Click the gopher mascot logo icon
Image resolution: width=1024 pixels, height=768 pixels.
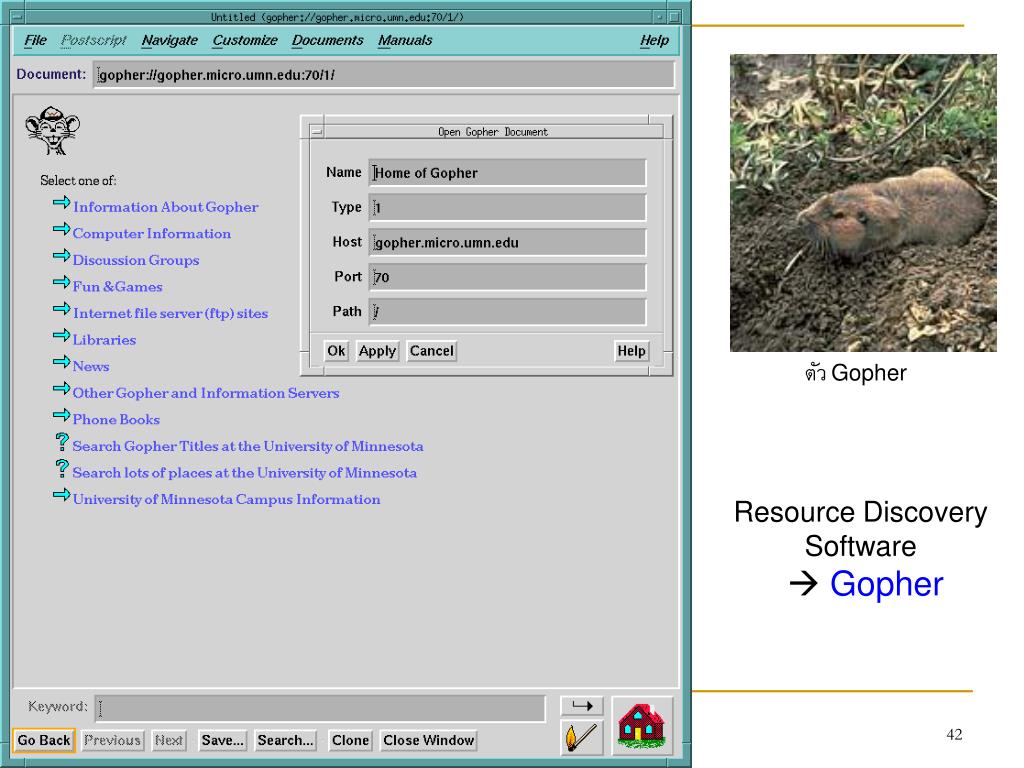tap(52, 131)
